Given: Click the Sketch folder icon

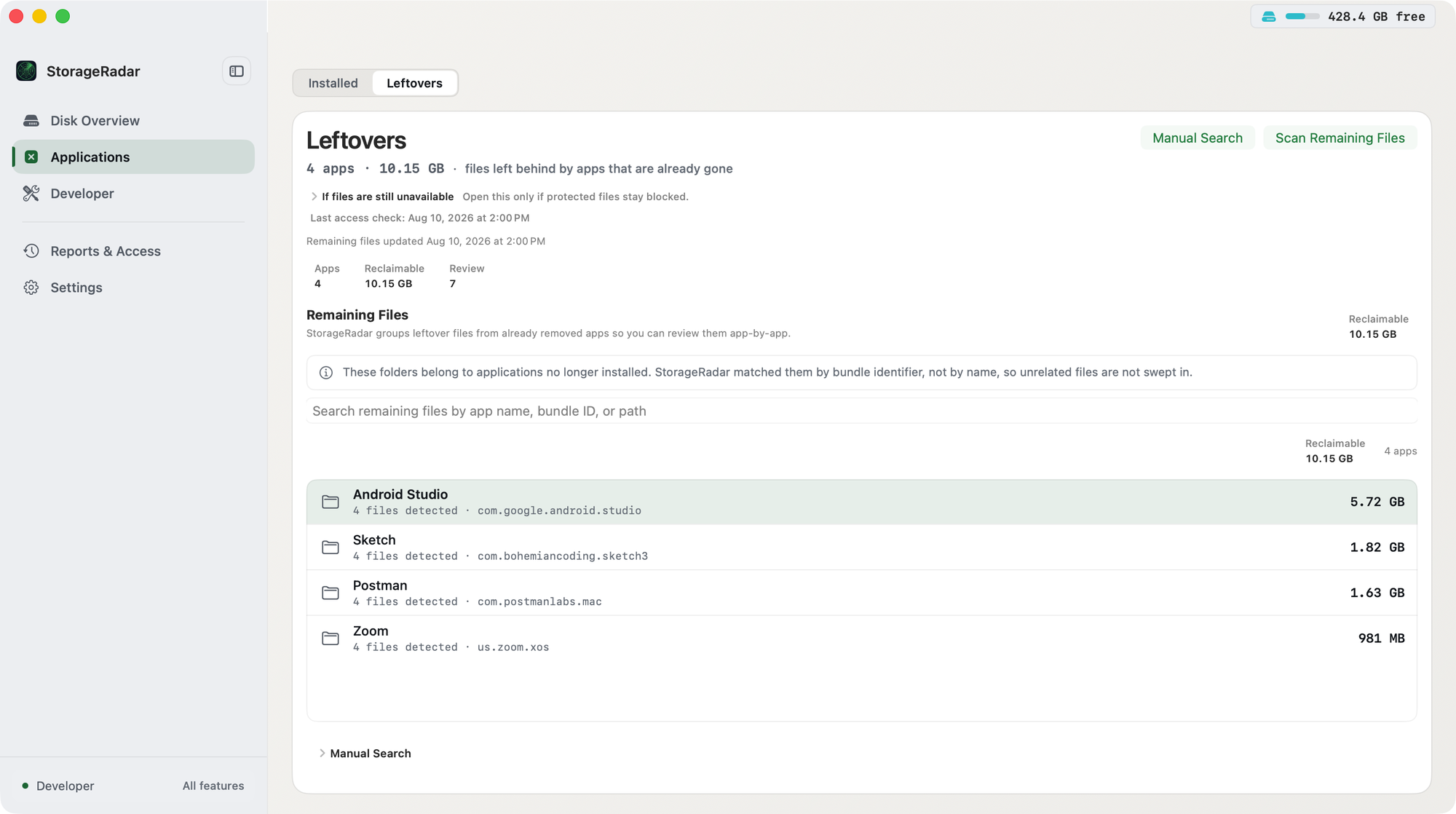Looking at the screenshot, I should tap(331, 548).
